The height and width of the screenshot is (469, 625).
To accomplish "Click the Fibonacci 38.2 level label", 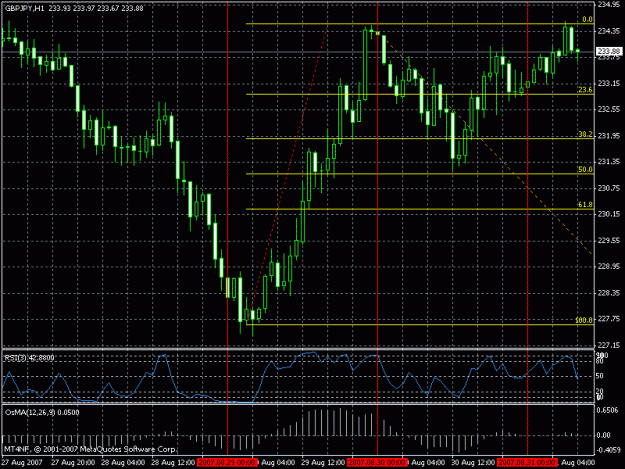I will click(585, 134).
